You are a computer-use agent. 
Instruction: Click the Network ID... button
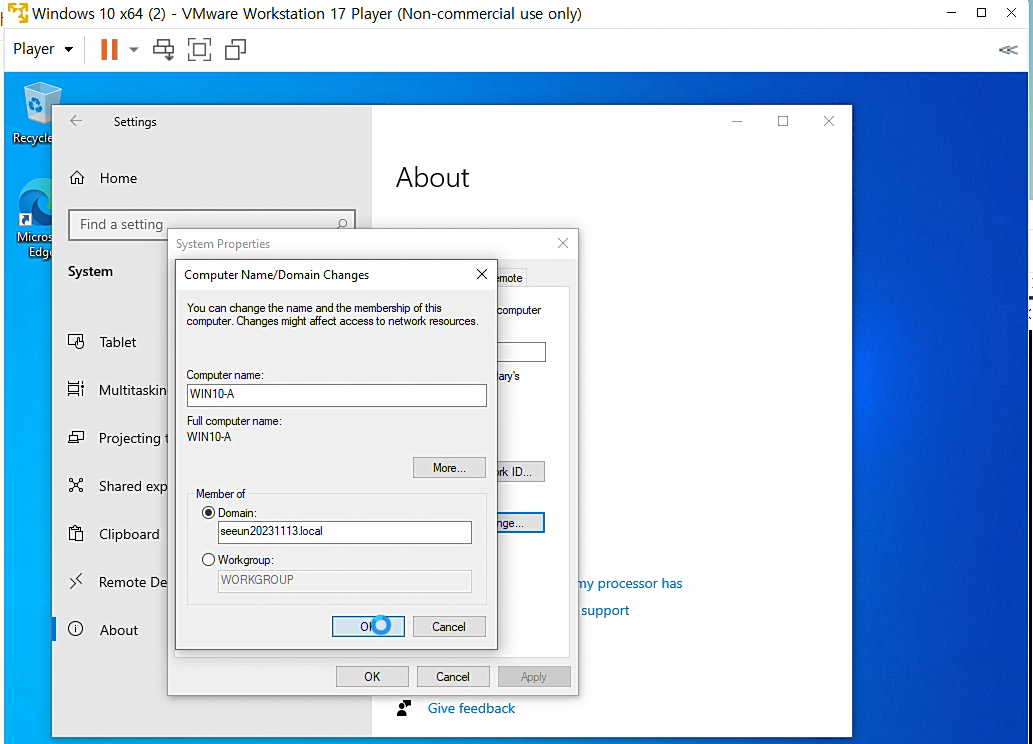520,472
